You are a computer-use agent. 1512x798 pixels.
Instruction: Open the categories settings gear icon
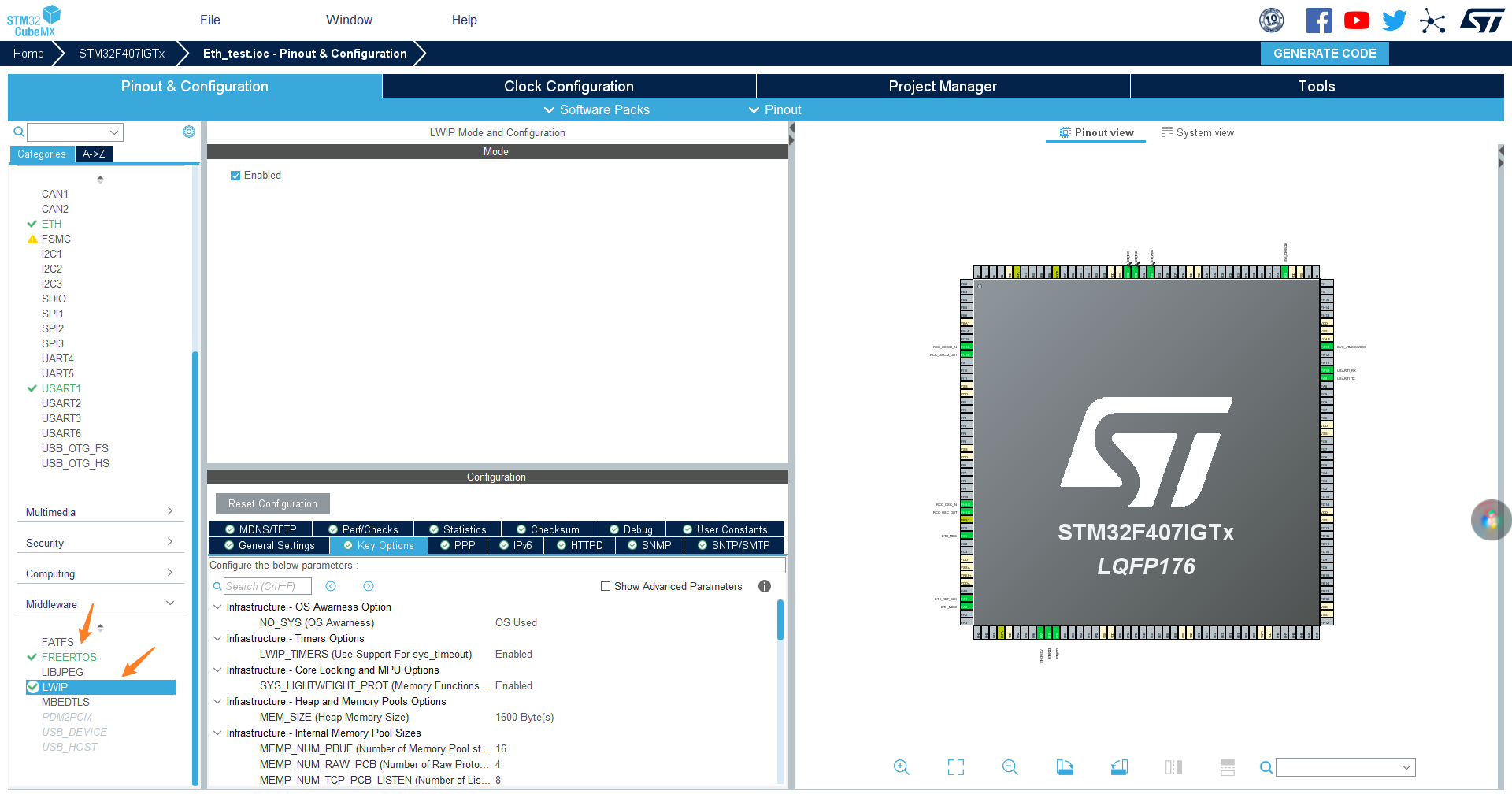tap(189, 132)
